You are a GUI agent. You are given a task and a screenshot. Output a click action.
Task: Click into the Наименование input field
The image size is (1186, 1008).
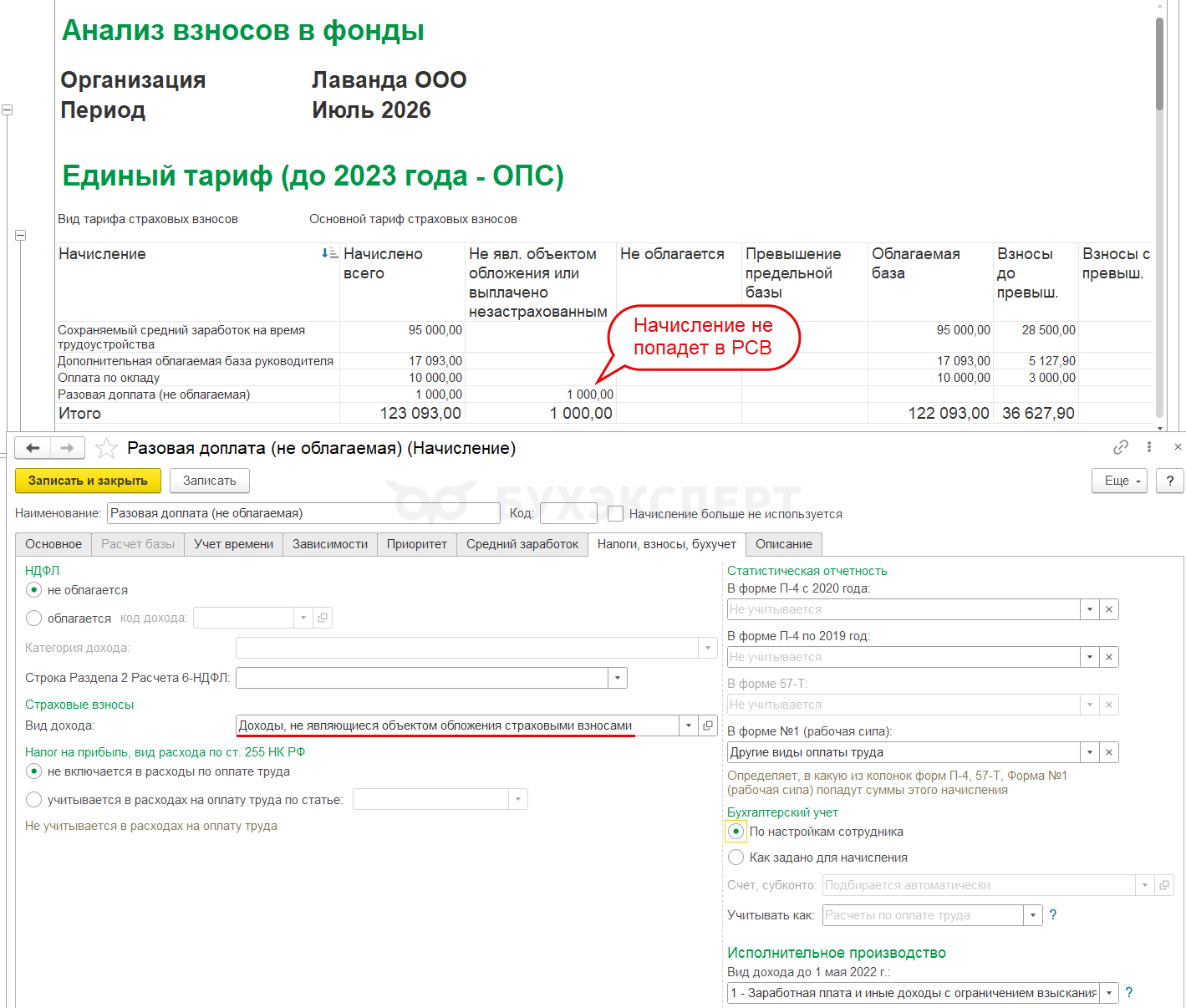pyautogui.click(x=303, y=513)
